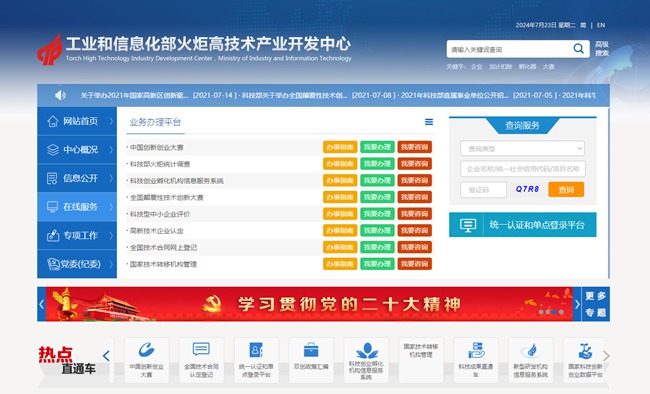
Task: Open 更多专题 link beside banner
Action: coord(596,304)
